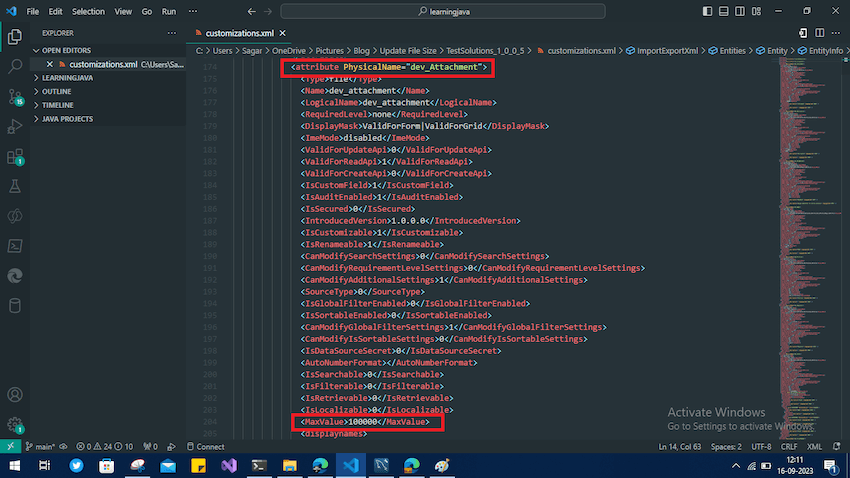Open the terminal panel icon in activity bar
The width and height of the screenshot is (850, 478).
tap(15, 246)
